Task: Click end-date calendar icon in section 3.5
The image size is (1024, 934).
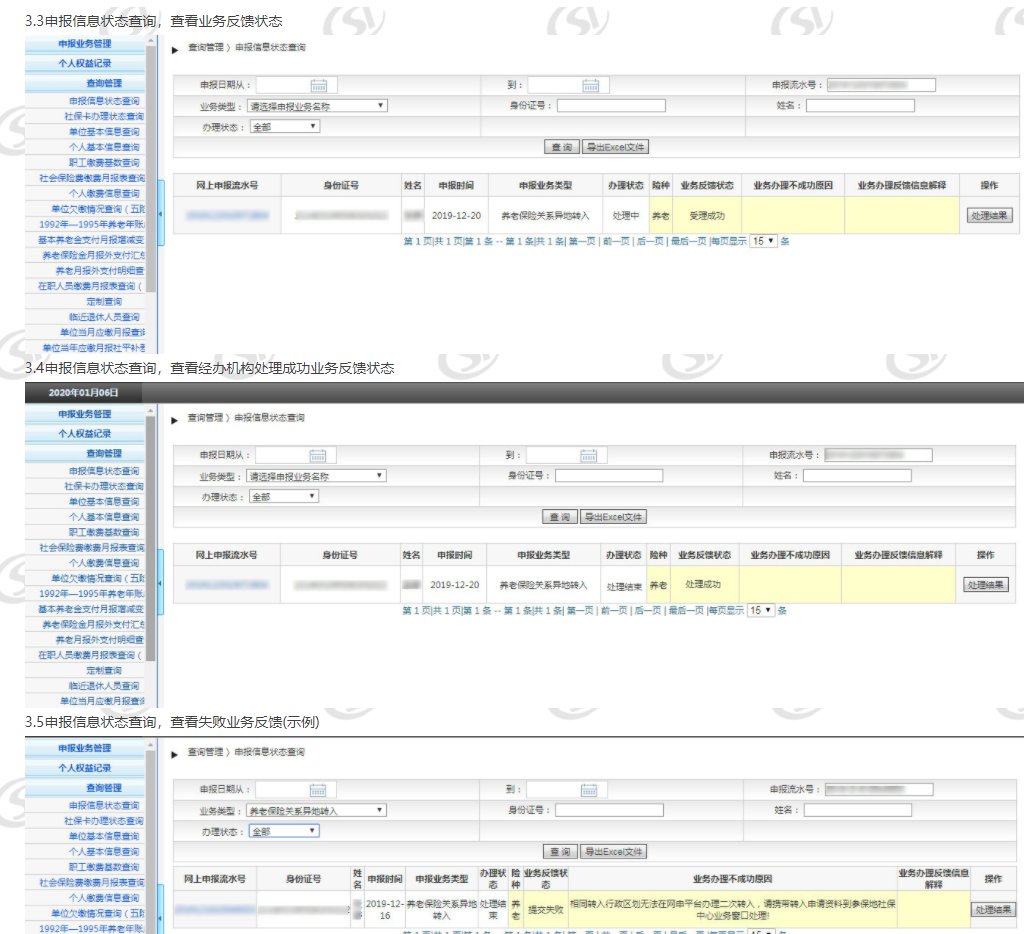Action: click(x=590, y=790)
